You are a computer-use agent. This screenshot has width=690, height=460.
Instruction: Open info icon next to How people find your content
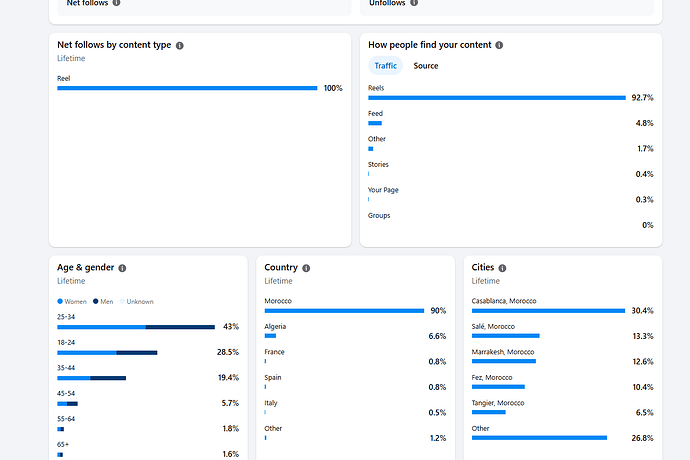click(499, 45)
